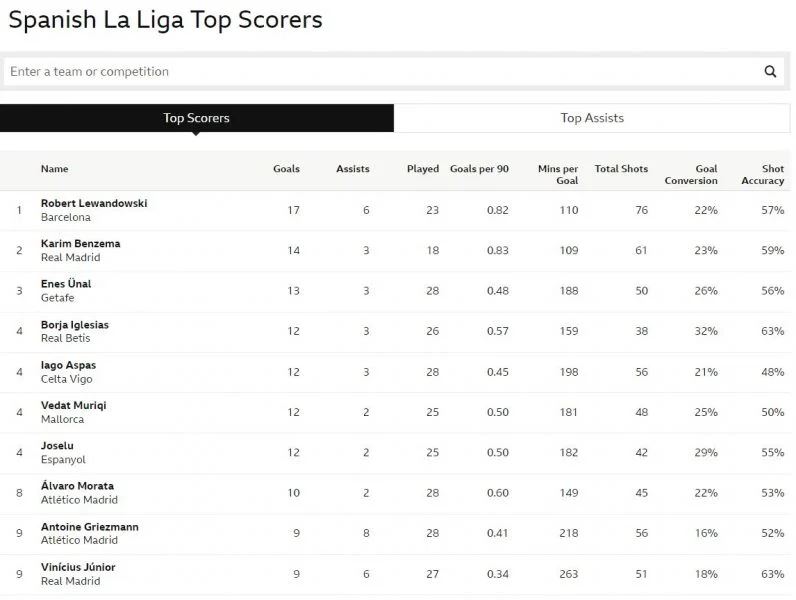
Task: Click the Name column header
Action: [54, 169]
